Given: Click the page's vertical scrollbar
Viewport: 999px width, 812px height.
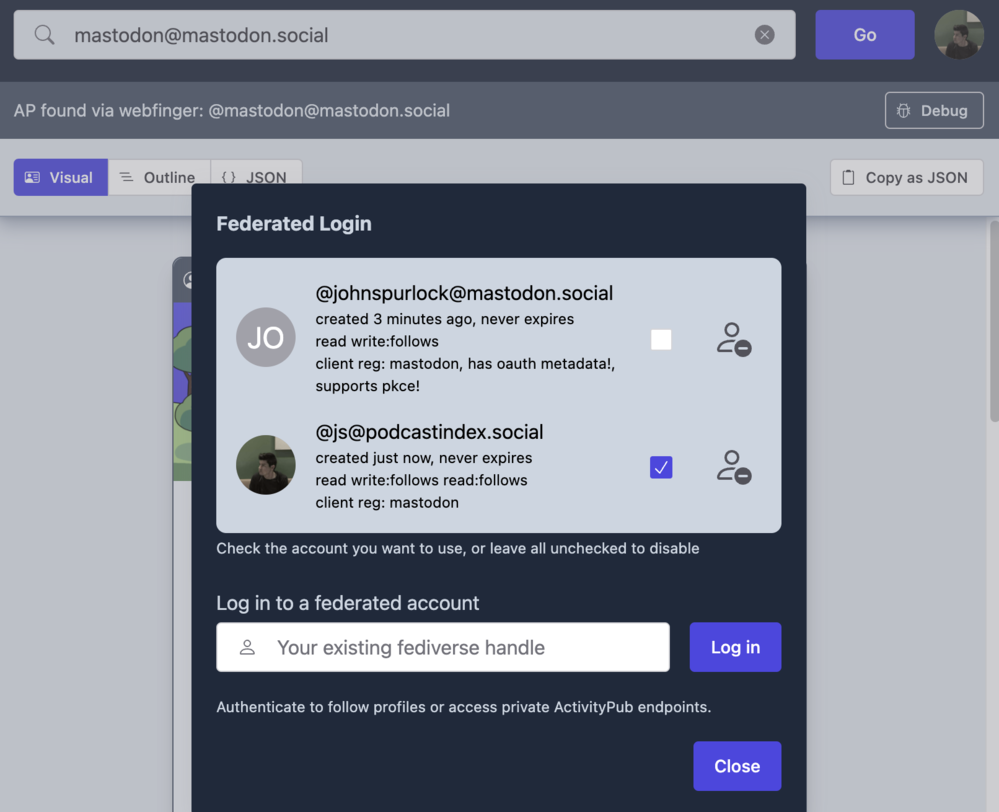Looking at the screenshot, I should (992, 320).
